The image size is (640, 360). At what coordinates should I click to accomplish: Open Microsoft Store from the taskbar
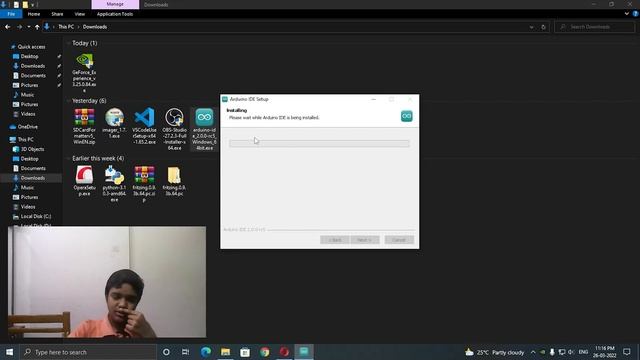tap(245, 352)
